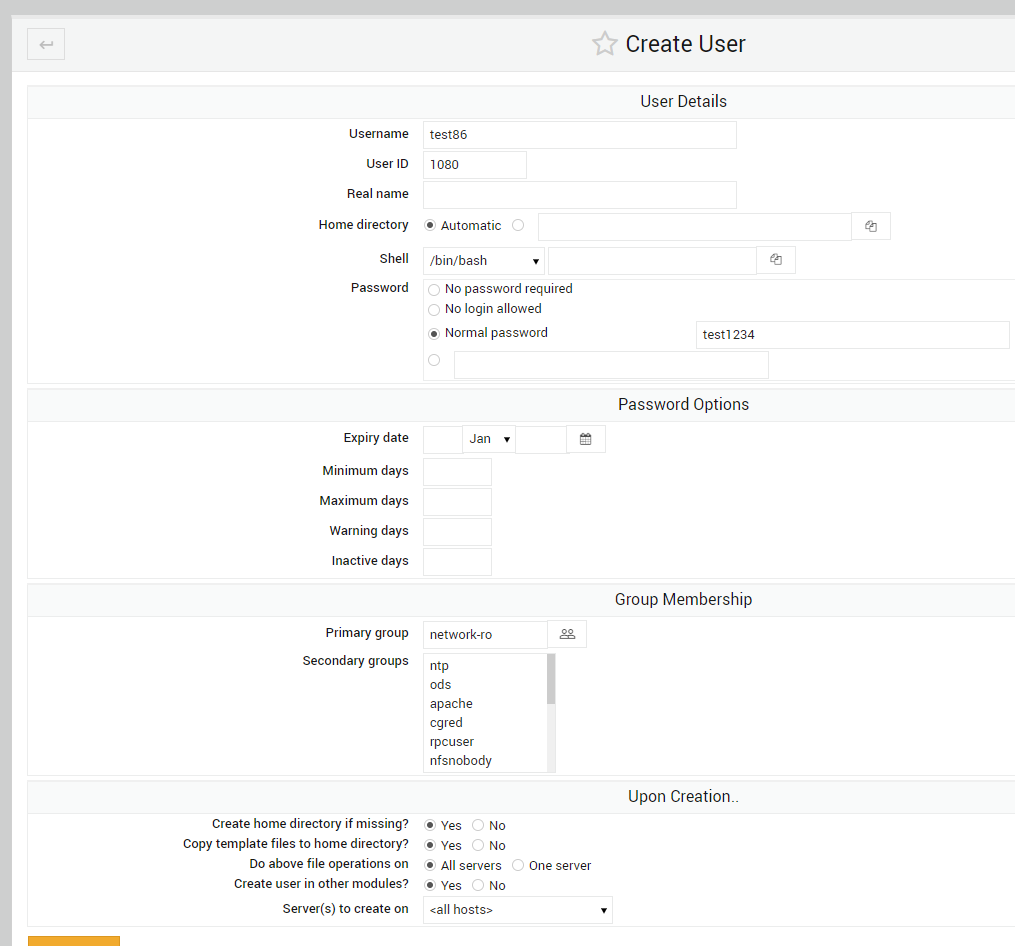Star the Create User page as favorite
The width and height of the screenshot is (1015, 946).
click(x=604, y=43)
